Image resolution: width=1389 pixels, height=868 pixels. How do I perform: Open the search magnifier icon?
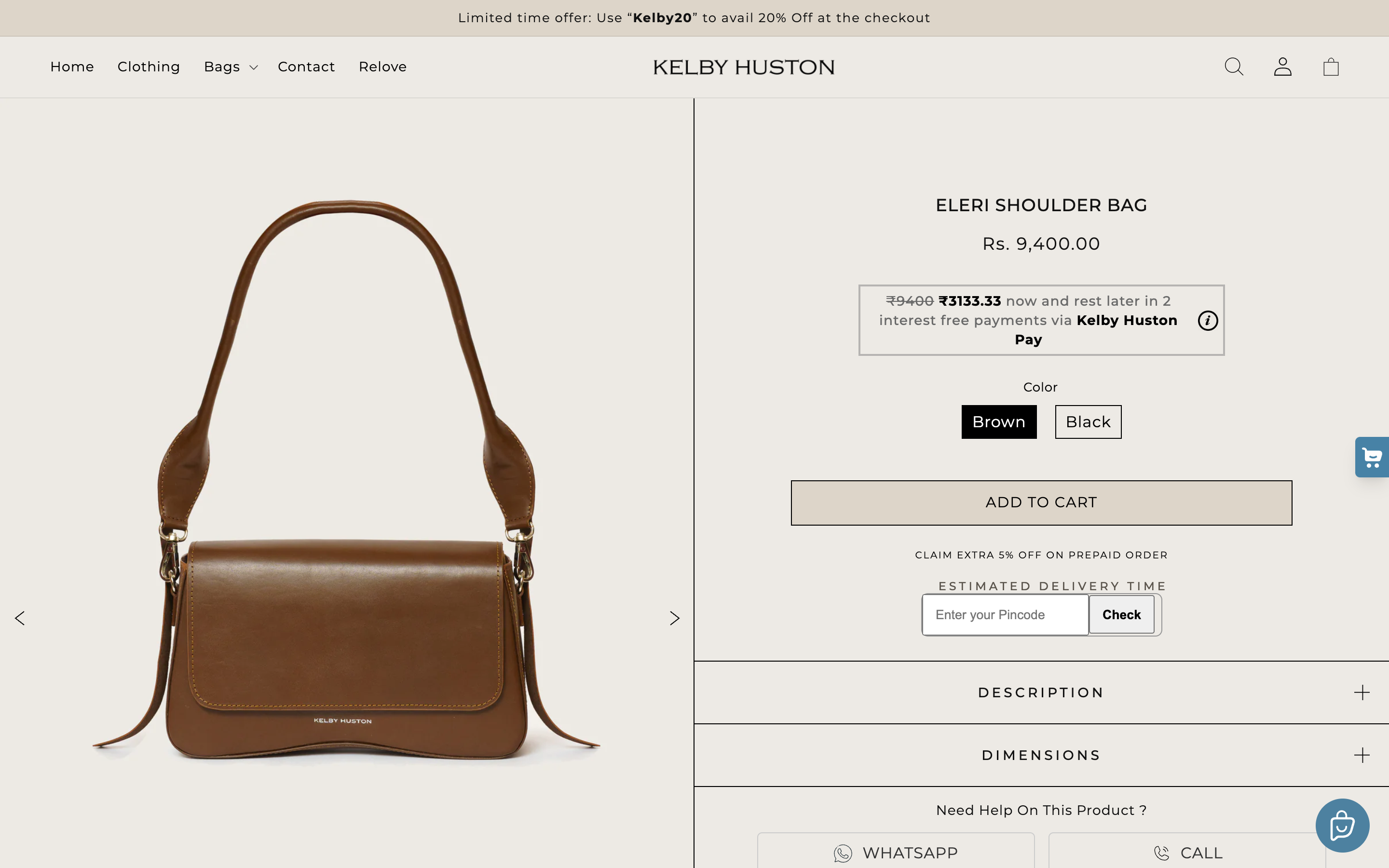point(1233,67)
